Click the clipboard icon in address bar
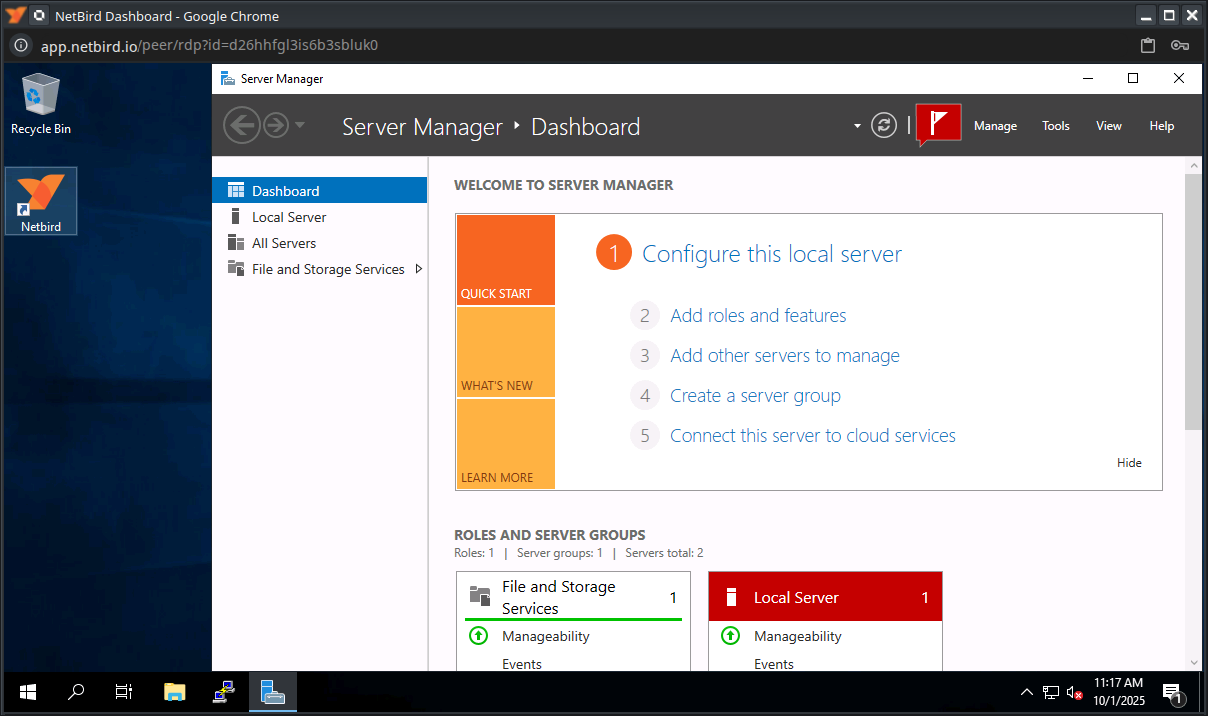This screenshot has width=1208, height=716. (x=1148, y=45)
